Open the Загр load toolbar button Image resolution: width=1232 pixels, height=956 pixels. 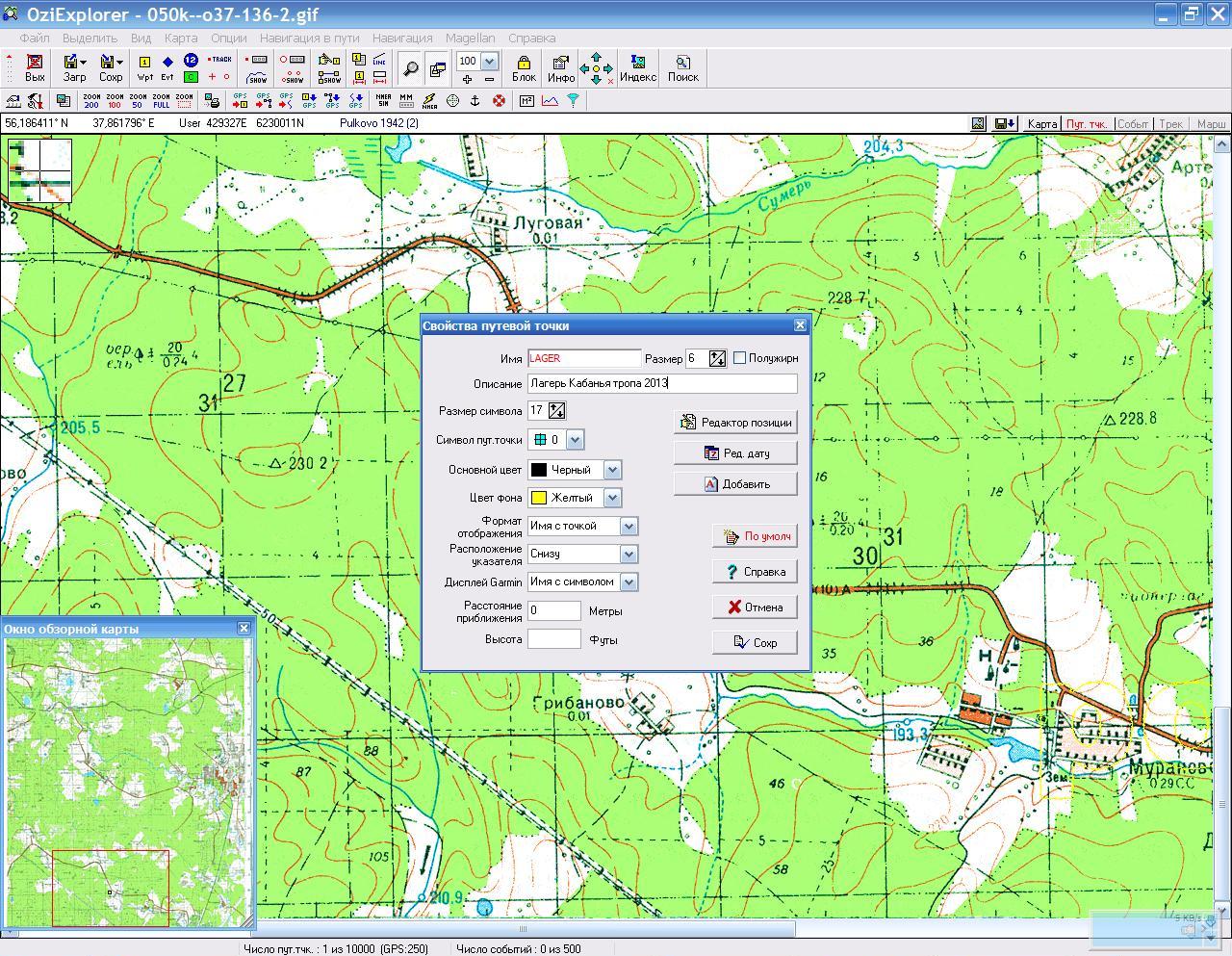click(74, 67)
